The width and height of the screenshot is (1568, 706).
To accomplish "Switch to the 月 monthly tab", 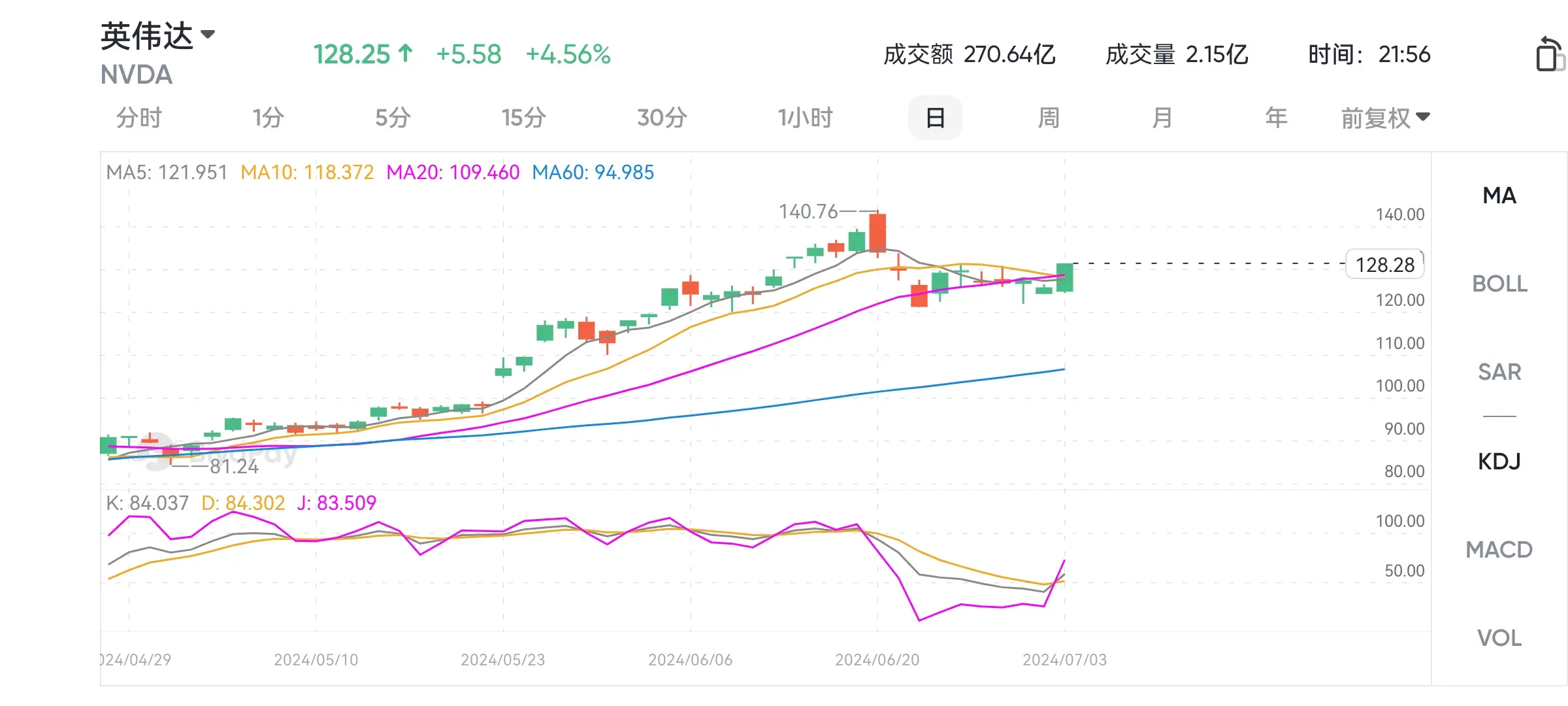I will 1162,118.
